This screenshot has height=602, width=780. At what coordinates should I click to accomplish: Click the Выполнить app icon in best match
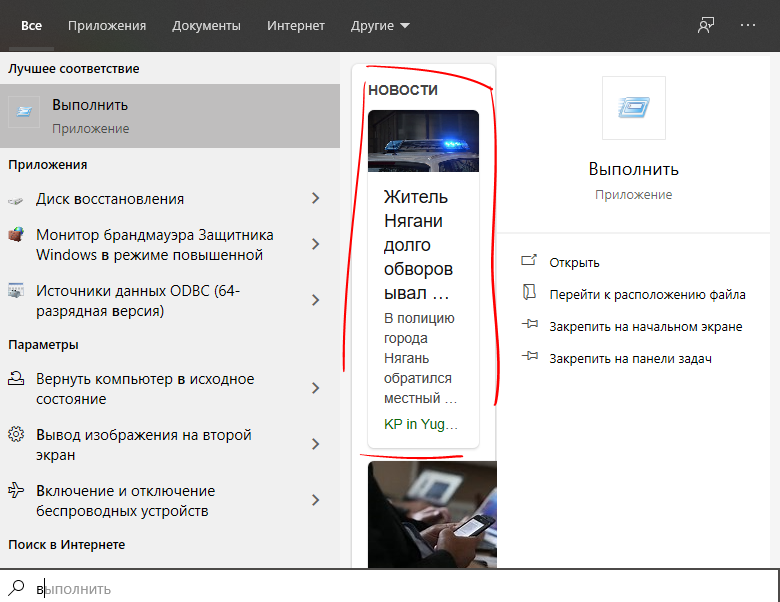[x=24, y=113]
